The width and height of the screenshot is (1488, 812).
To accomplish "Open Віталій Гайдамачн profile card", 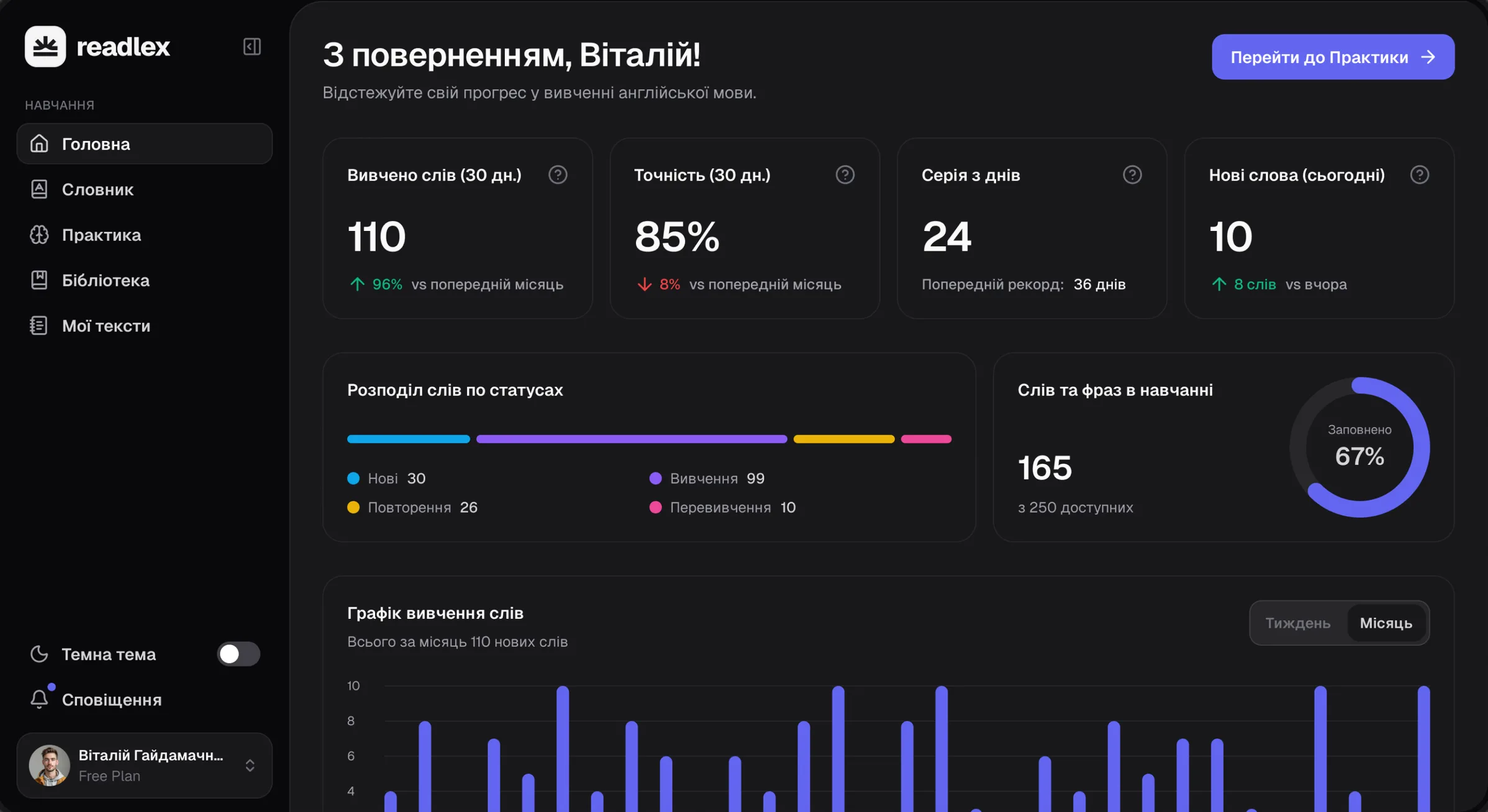I will click(144, 765).
